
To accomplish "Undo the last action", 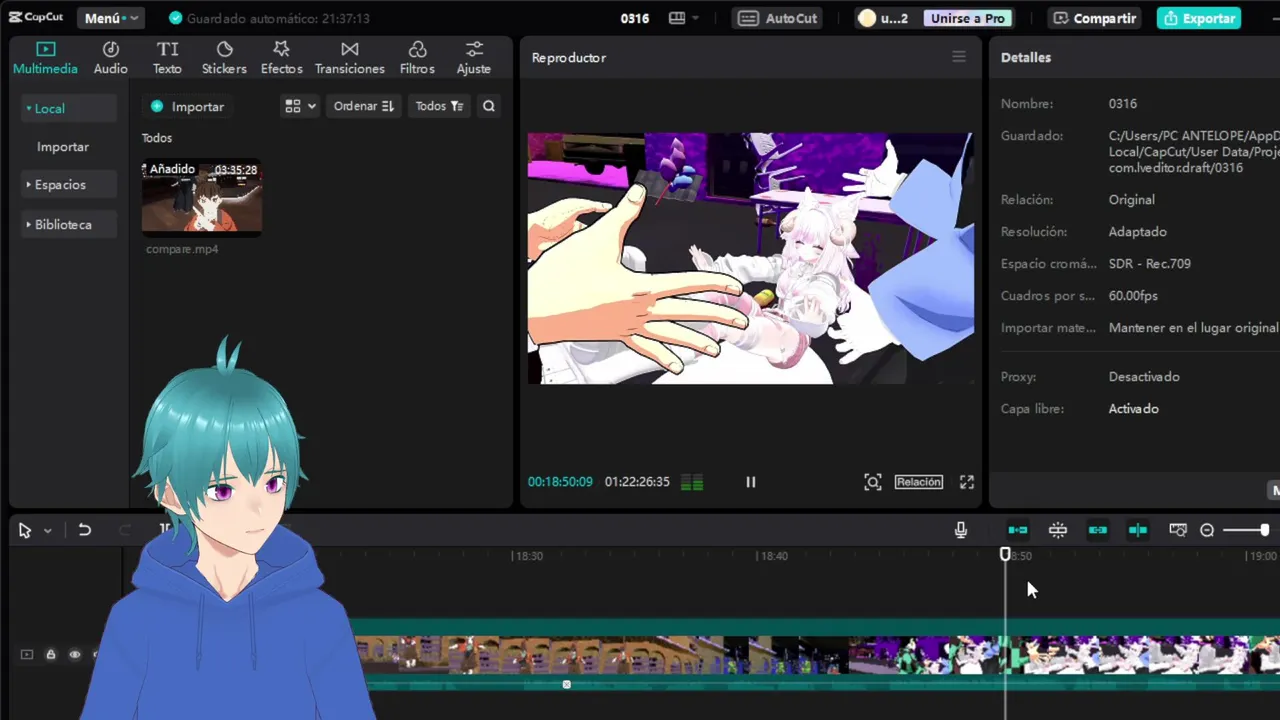I will (x=85, y=530).
